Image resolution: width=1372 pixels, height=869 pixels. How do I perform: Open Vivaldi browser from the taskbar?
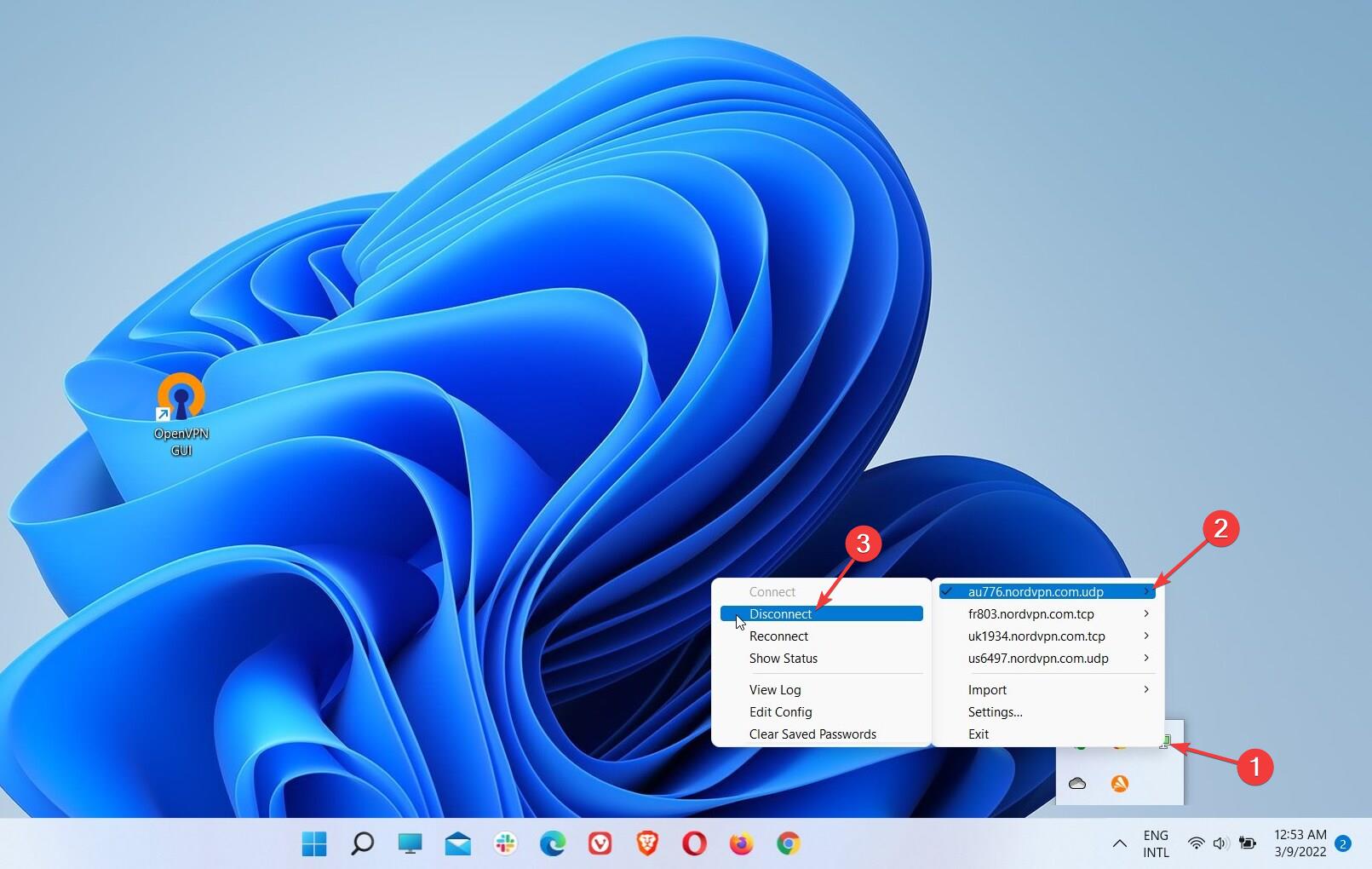[600, 843]
